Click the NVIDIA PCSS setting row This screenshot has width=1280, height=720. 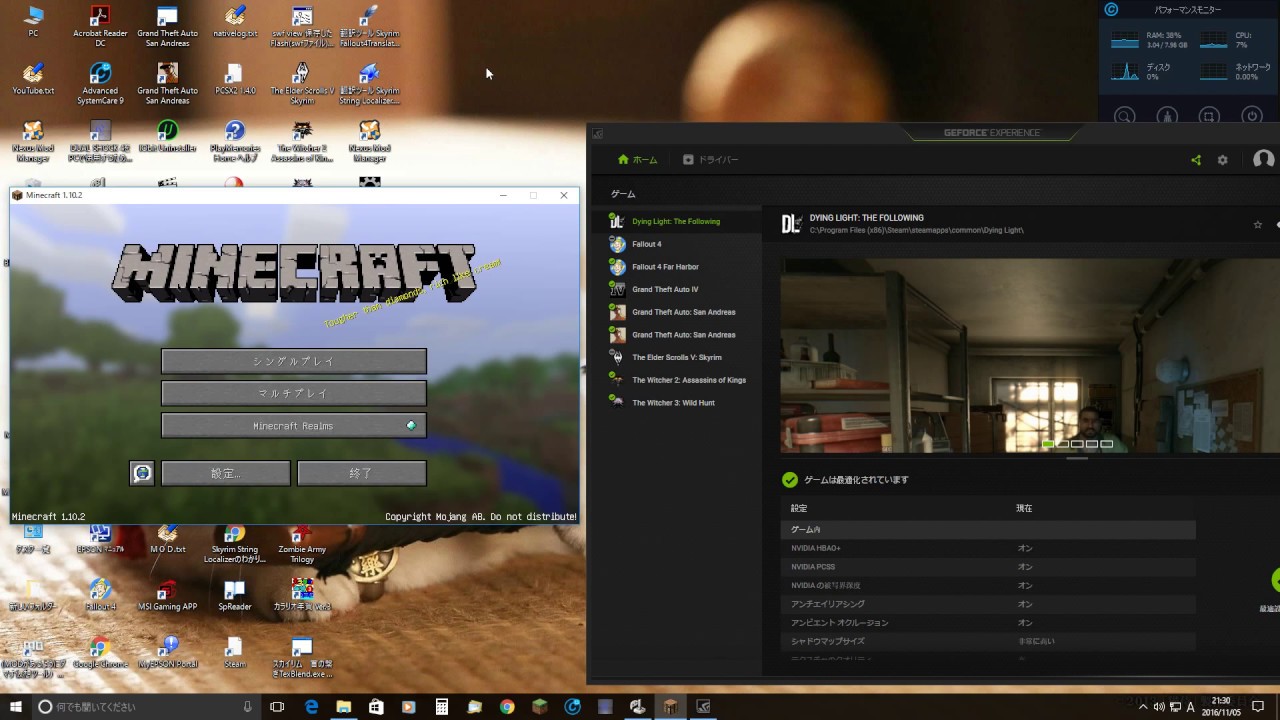coord(988,567)
